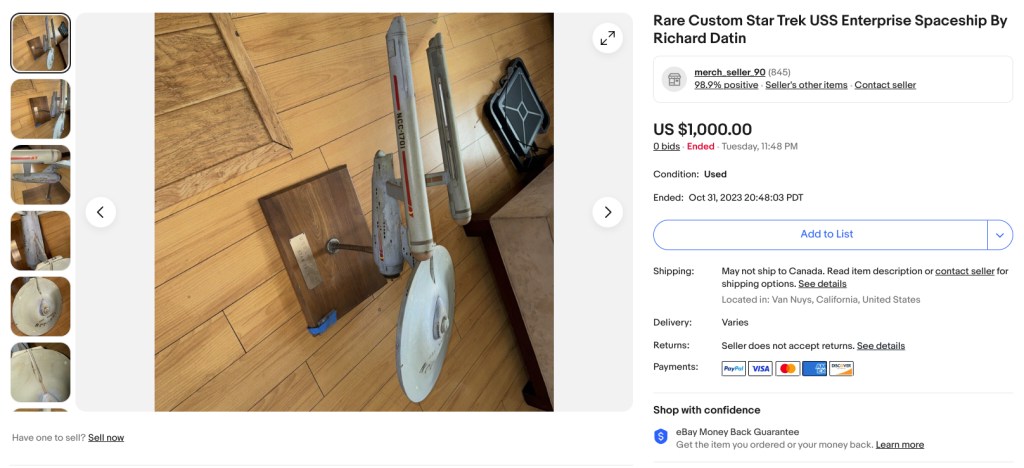Screen dimensions: 1024x468
Task: Click the seller store icon
Action: point(674,79)
